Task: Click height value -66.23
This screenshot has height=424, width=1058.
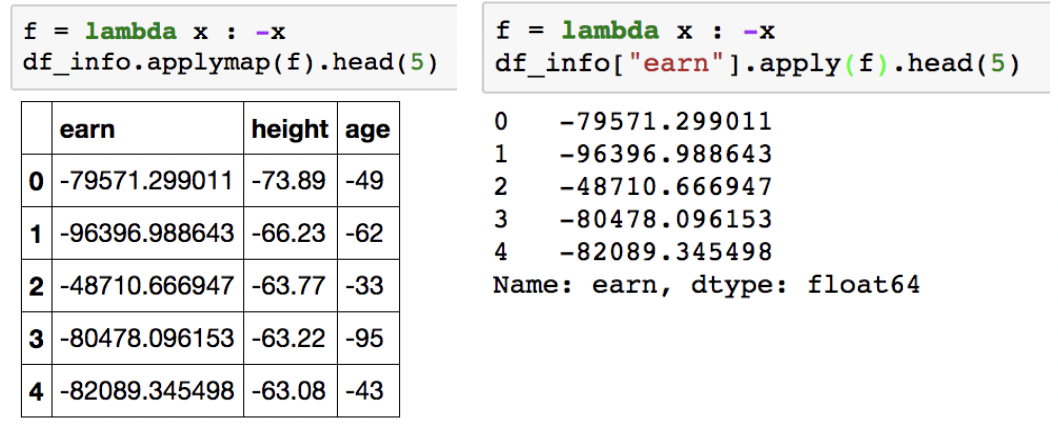Action: (x=290, y=234)
